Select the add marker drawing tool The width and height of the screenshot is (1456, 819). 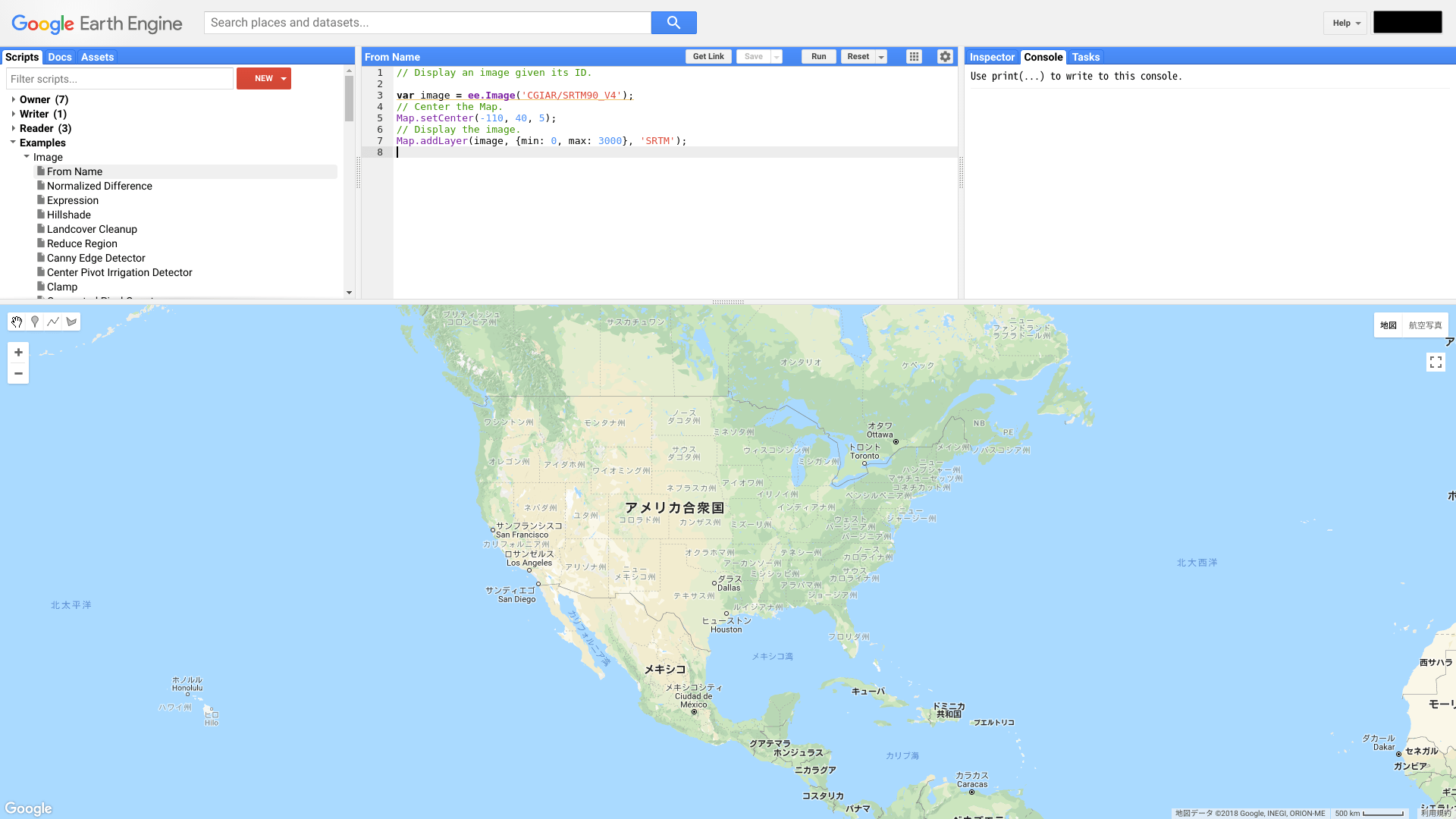coord(35,322)
